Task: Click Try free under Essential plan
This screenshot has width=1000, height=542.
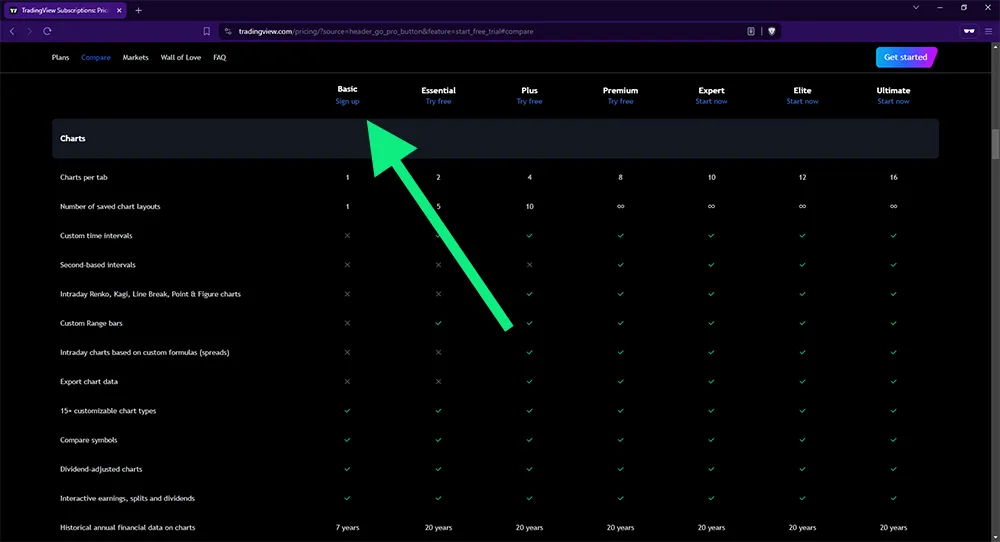Action: point(439,101)
